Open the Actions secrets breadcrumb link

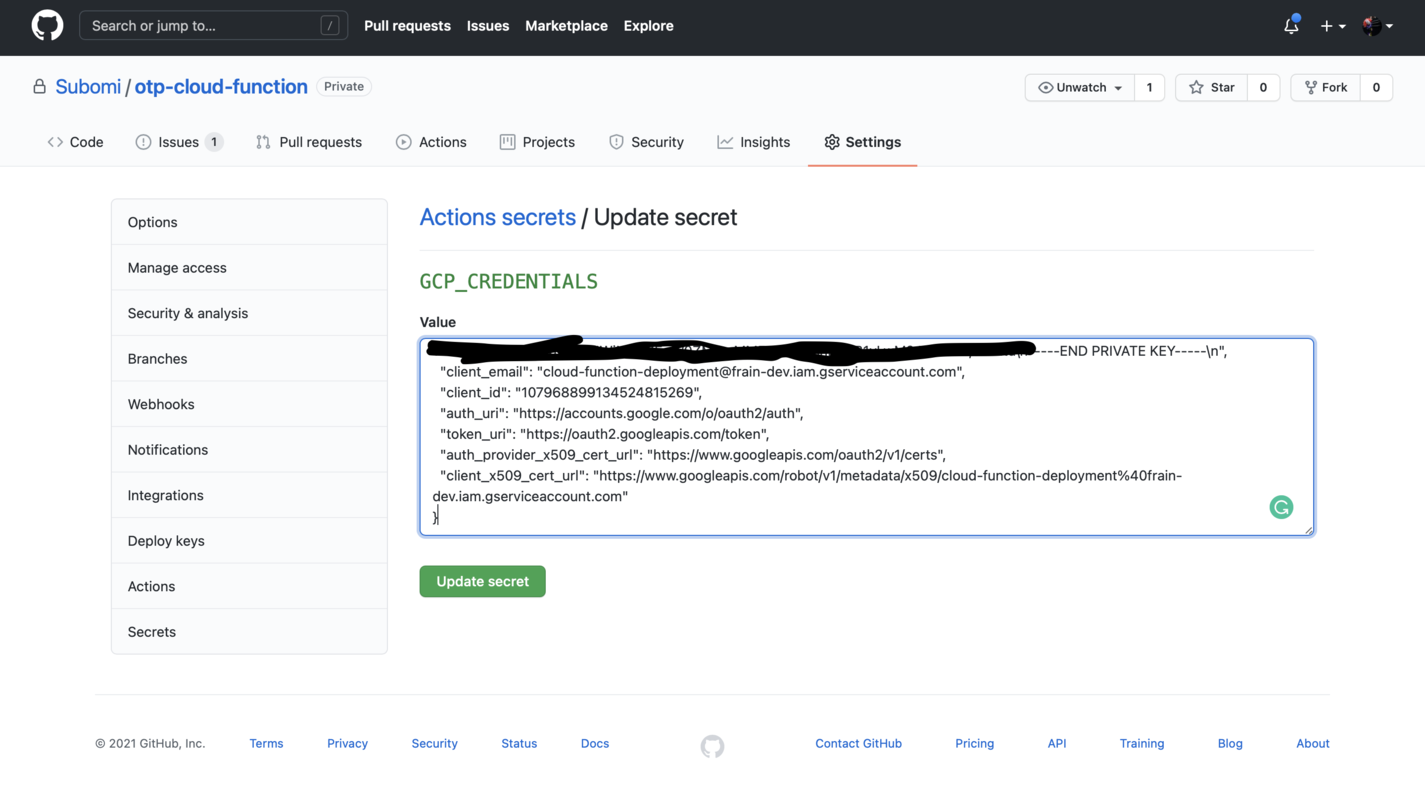point(497,217)
